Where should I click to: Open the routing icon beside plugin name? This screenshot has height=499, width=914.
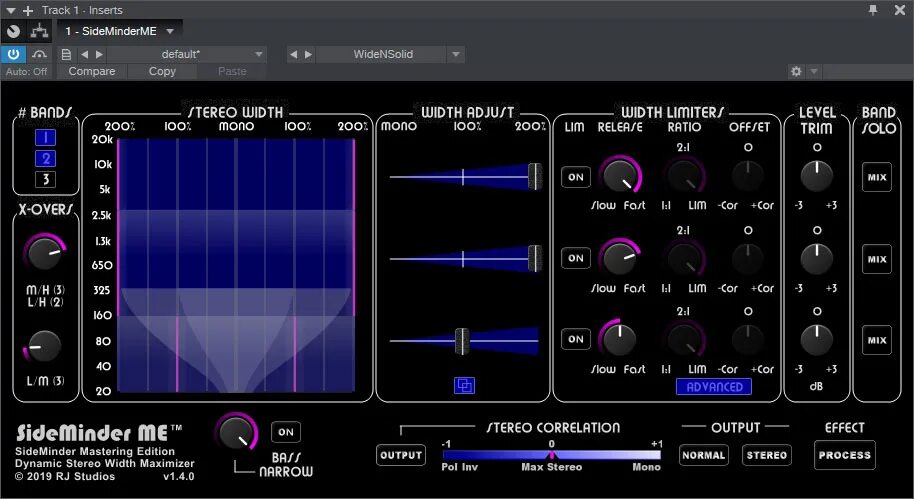[x=40, y=31]
